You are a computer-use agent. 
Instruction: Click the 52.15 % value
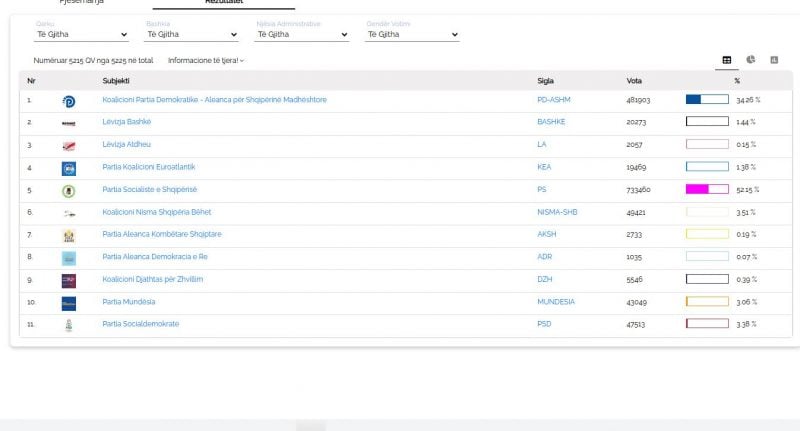(x=747, y=190)
